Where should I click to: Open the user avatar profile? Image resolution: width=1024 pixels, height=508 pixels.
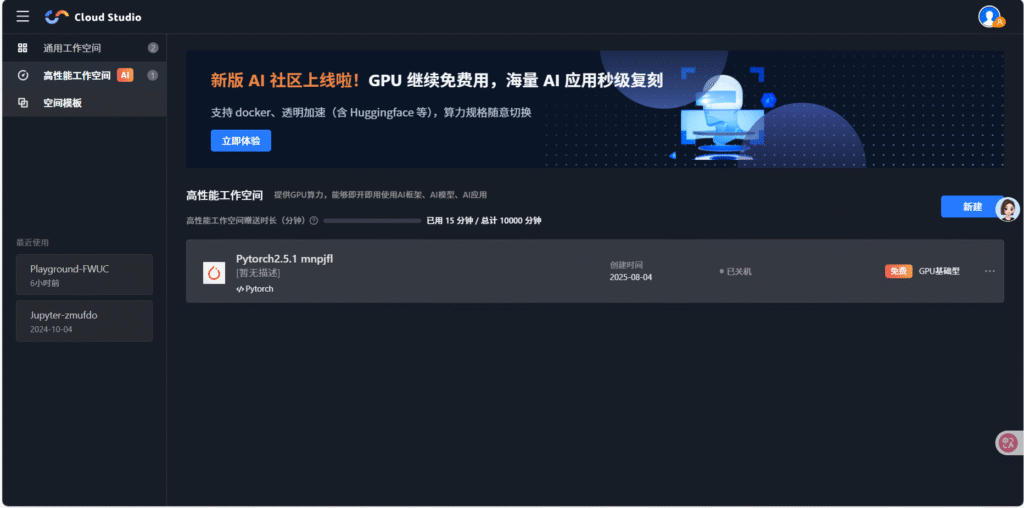[989, 16]
